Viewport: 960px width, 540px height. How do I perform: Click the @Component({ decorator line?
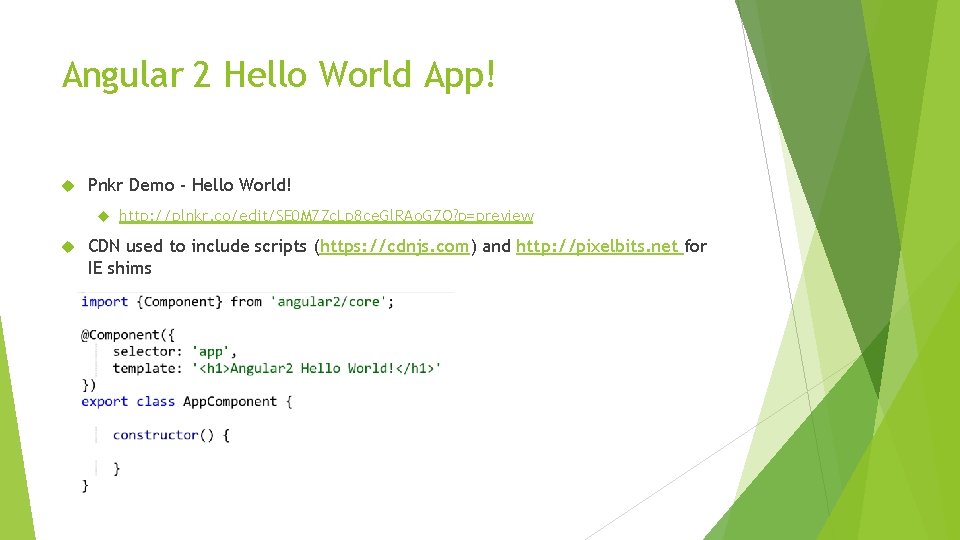(128, 335)
